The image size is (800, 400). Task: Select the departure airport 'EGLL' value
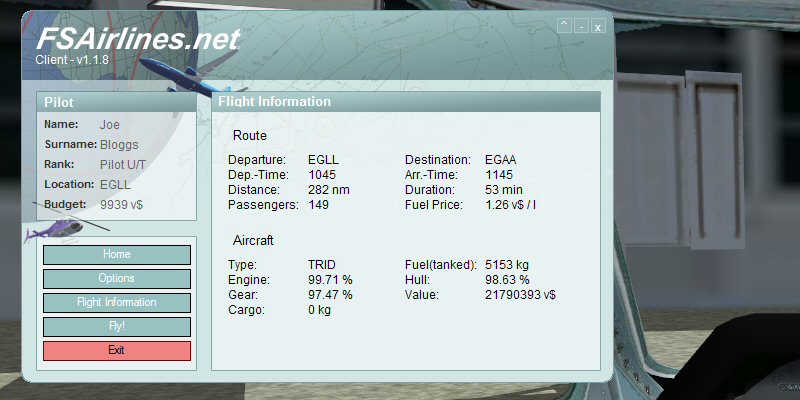click(323, 160)
